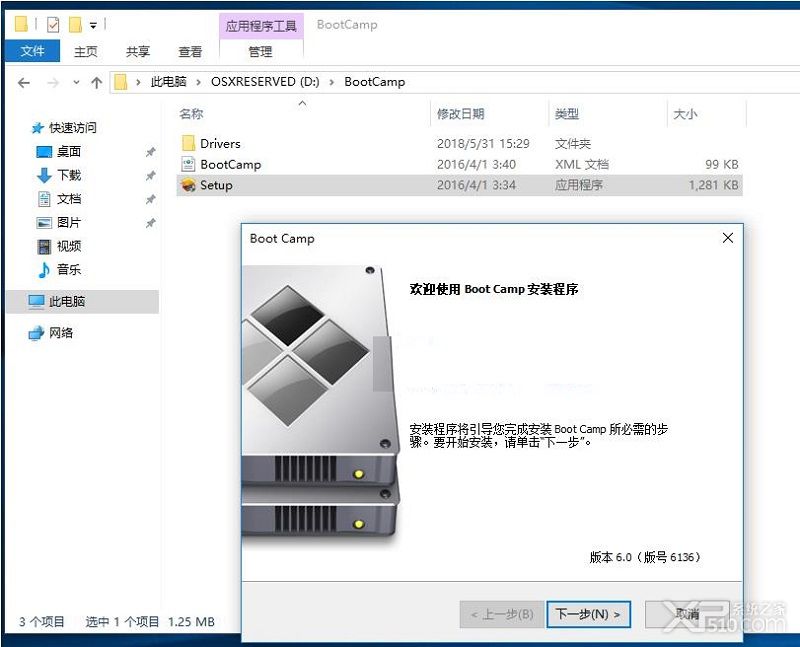800x647 pixels.
Task: Click the BootCamp XML file name
Action: tap(231, 164)
